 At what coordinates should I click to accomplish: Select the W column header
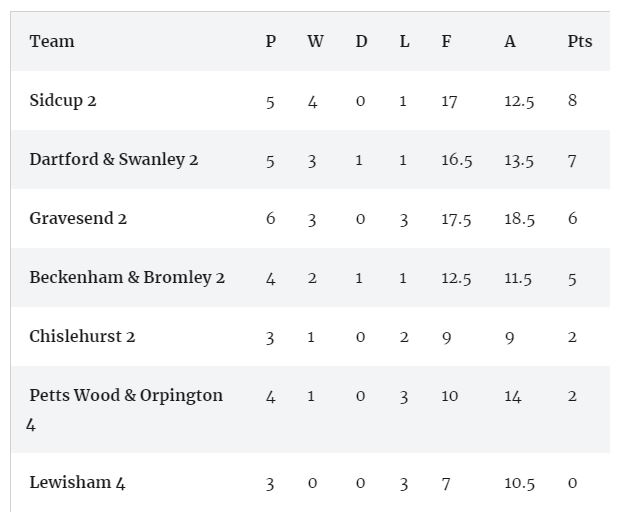tap(315, 41)
